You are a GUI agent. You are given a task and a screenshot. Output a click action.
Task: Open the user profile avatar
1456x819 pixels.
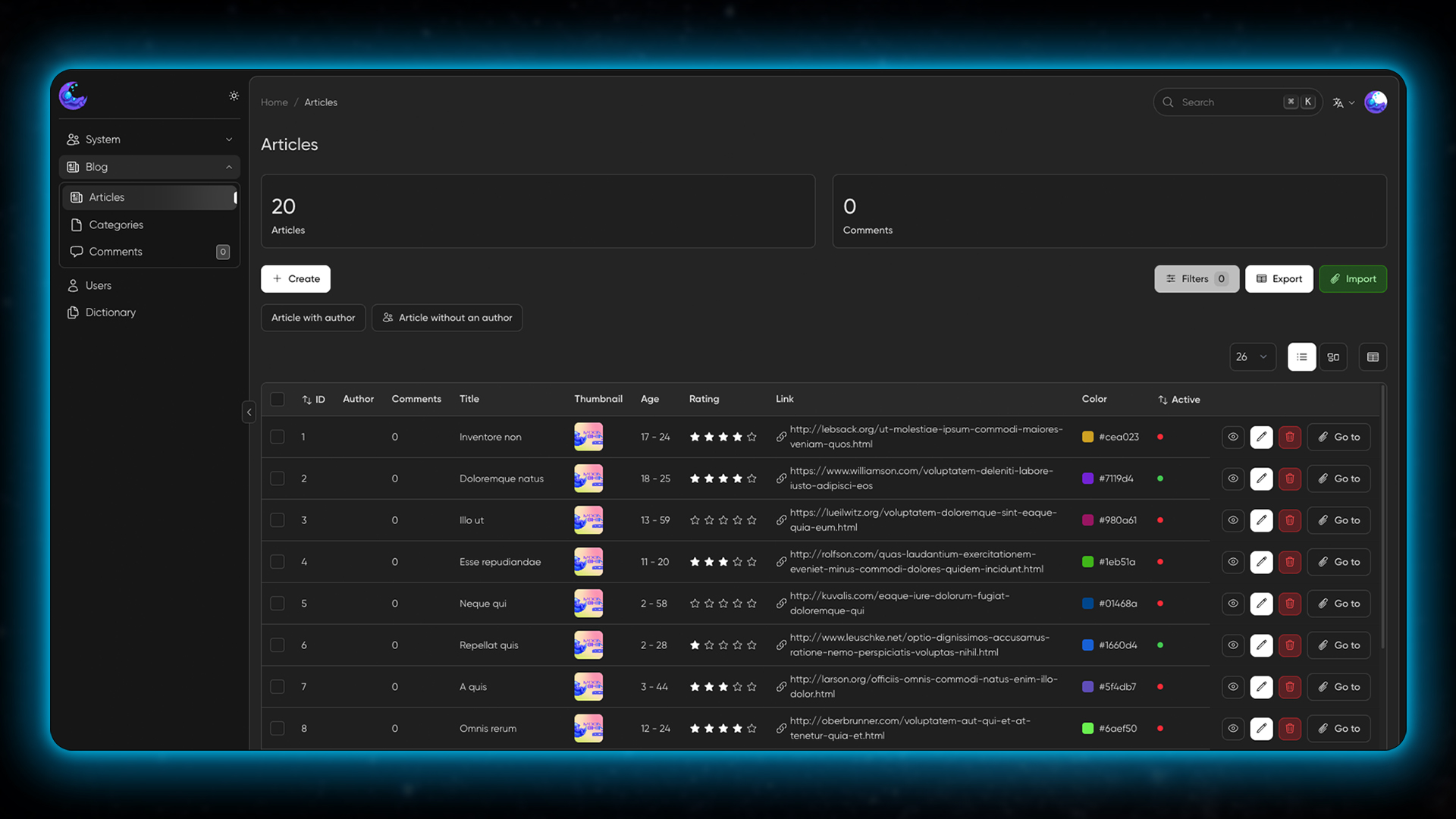tap(1376, 102)
